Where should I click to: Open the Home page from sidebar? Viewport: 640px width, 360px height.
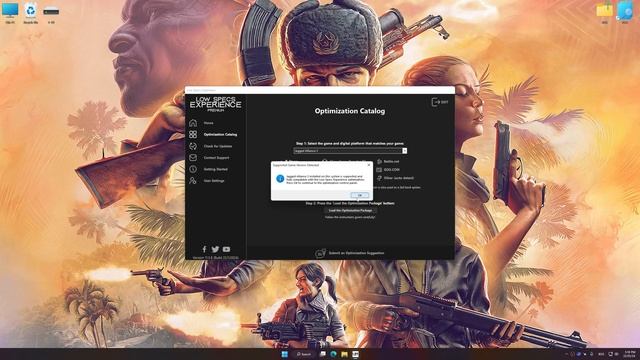[209, 123]
